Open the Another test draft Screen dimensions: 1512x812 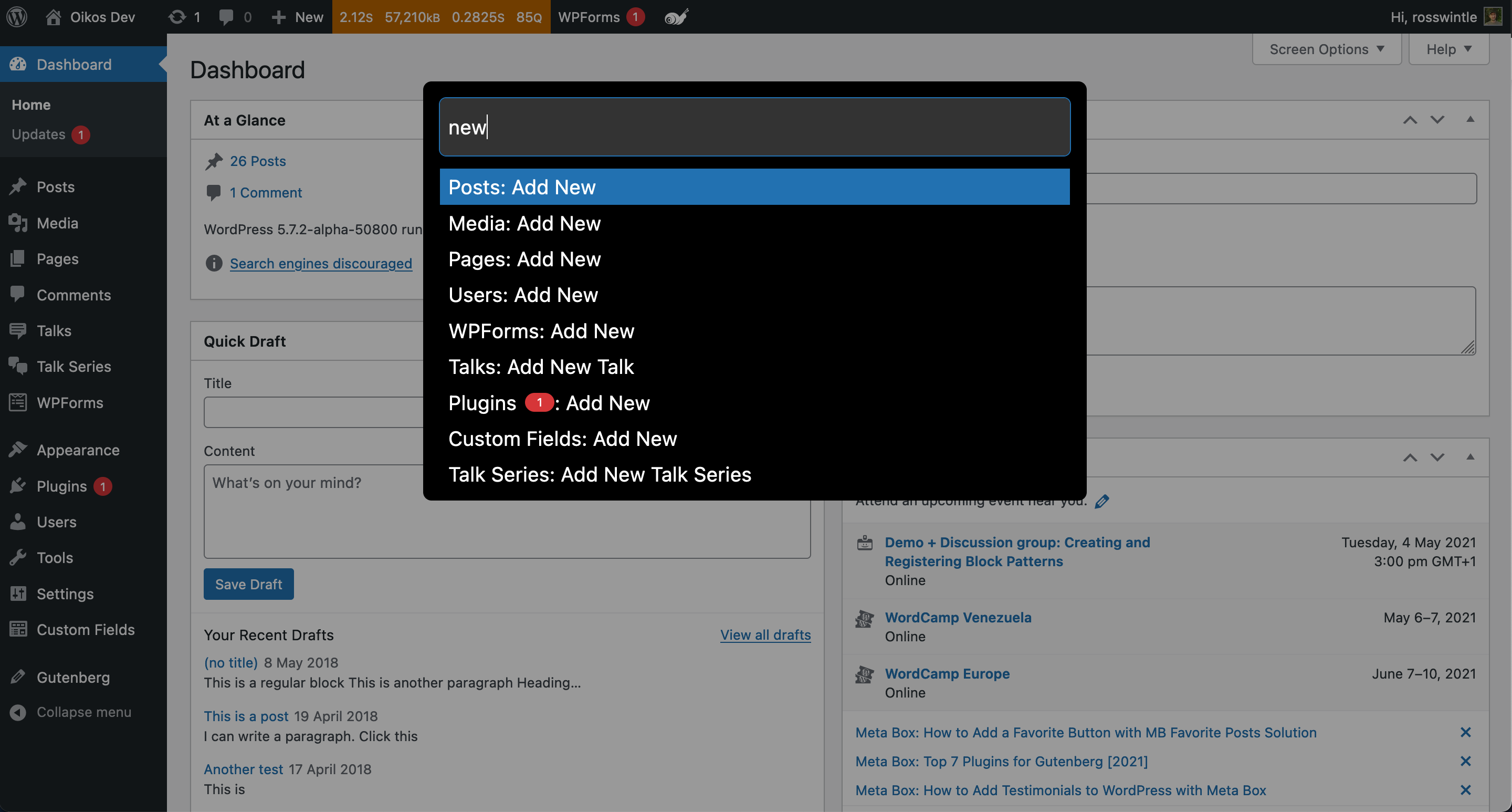[243, 769]
